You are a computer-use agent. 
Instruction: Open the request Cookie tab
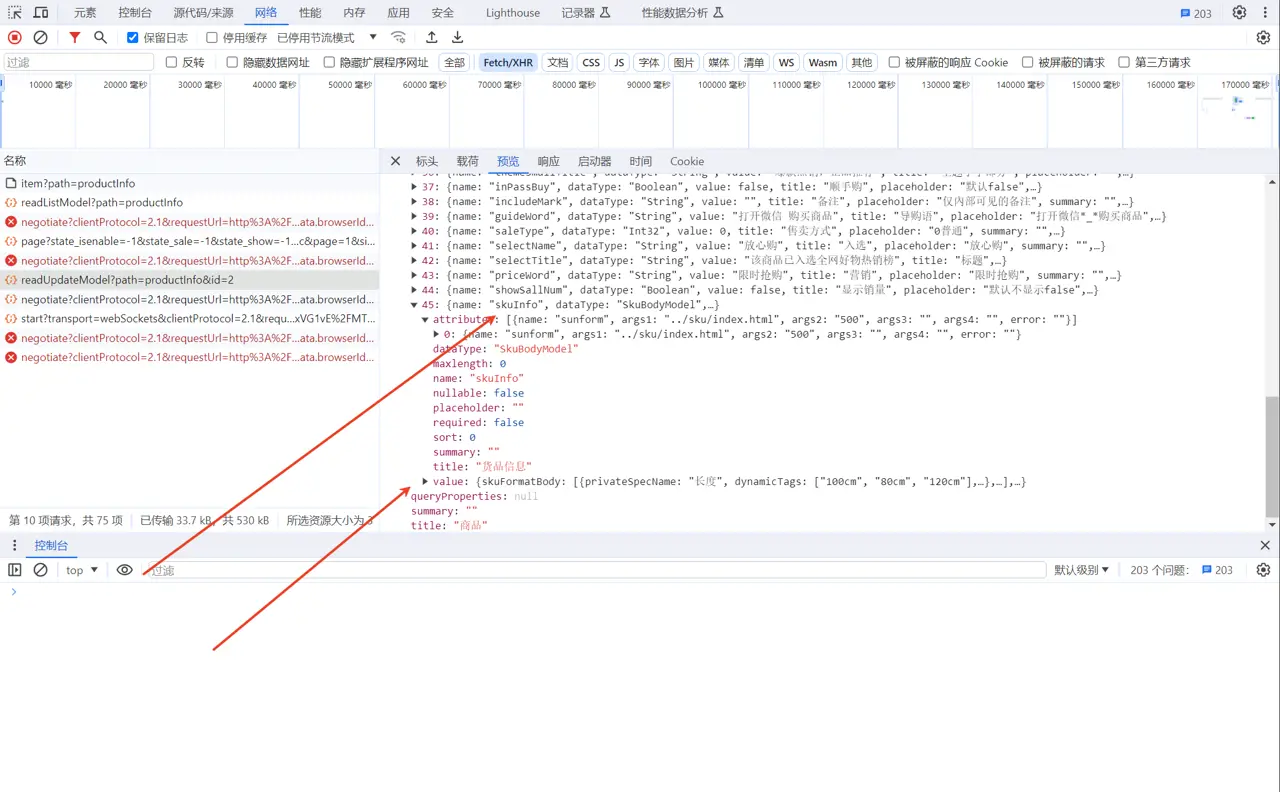pos(687,161)
